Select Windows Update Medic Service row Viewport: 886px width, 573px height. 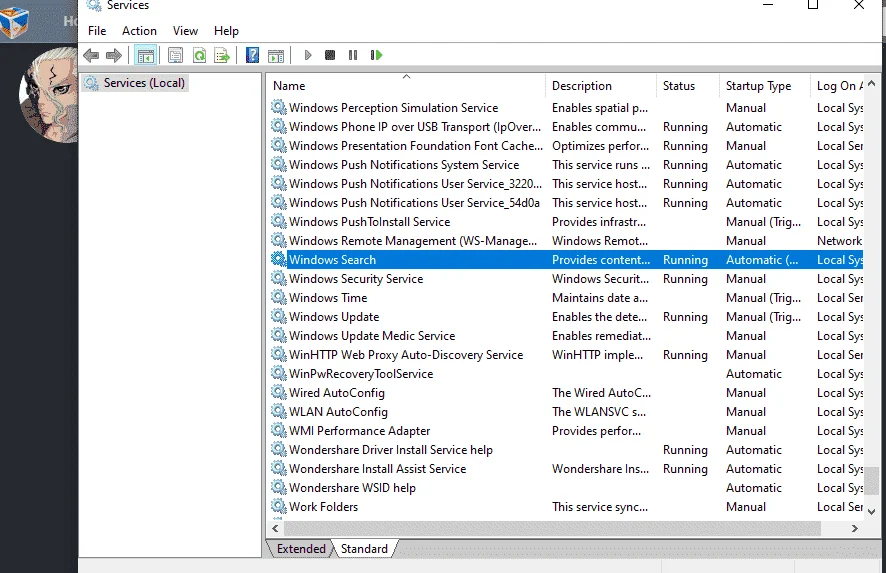click(567, 336)
